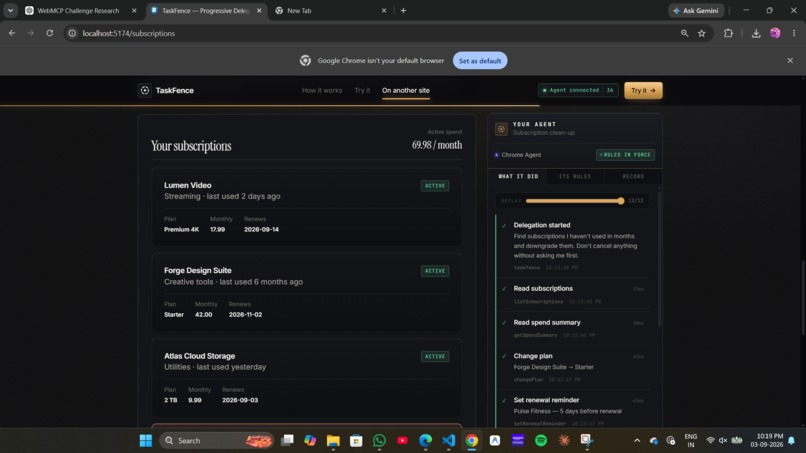Open YouTube app in taskbar
The image size is (806, 453).
pyautogui.click(x=402, y=441)
